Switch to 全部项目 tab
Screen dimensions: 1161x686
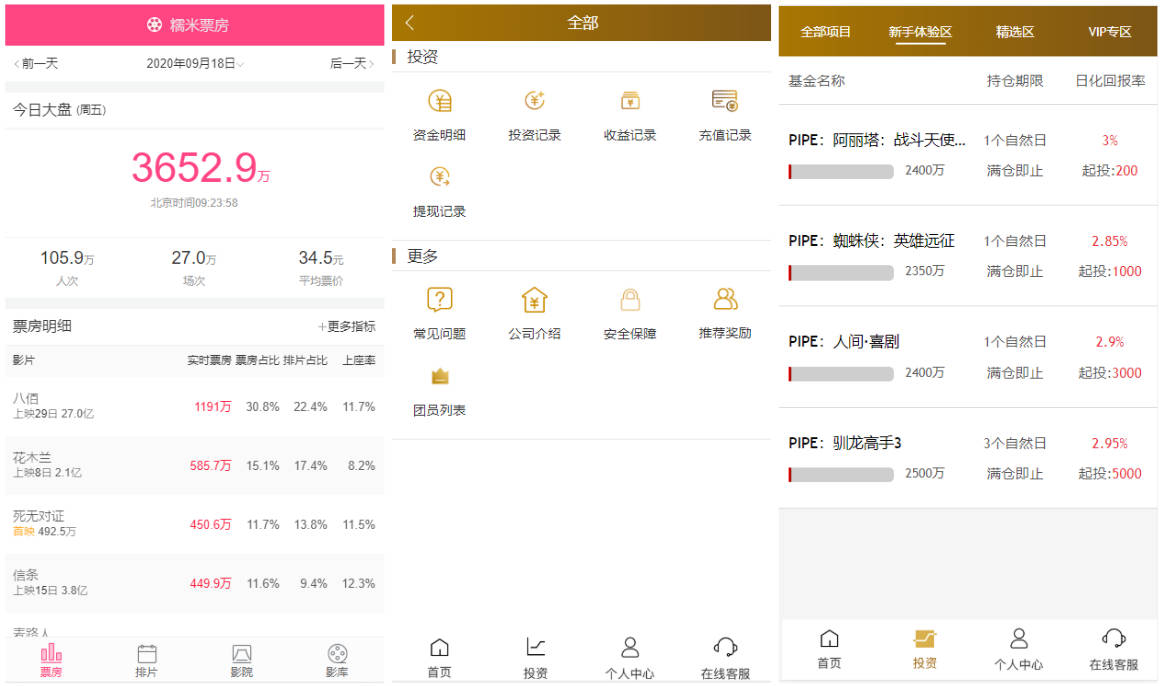(x=826, y=32)
